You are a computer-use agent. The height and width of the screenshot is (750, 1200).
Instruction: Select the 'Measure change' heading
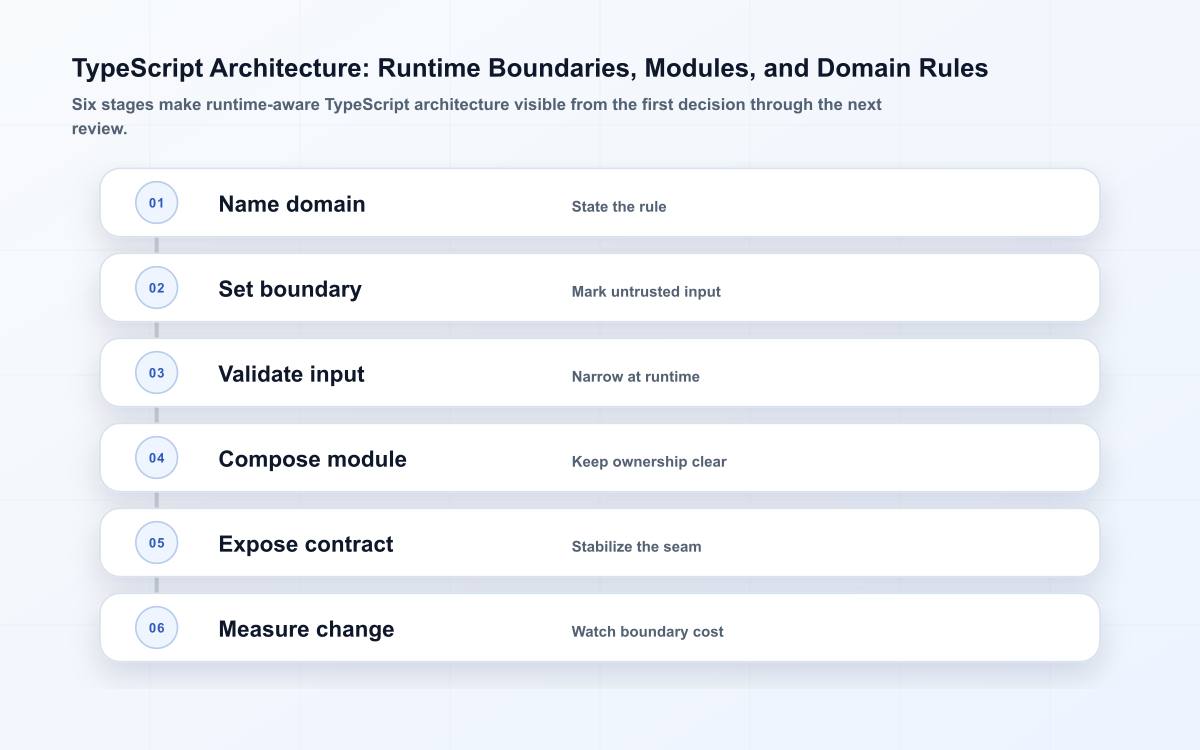(x=306, y=629)
